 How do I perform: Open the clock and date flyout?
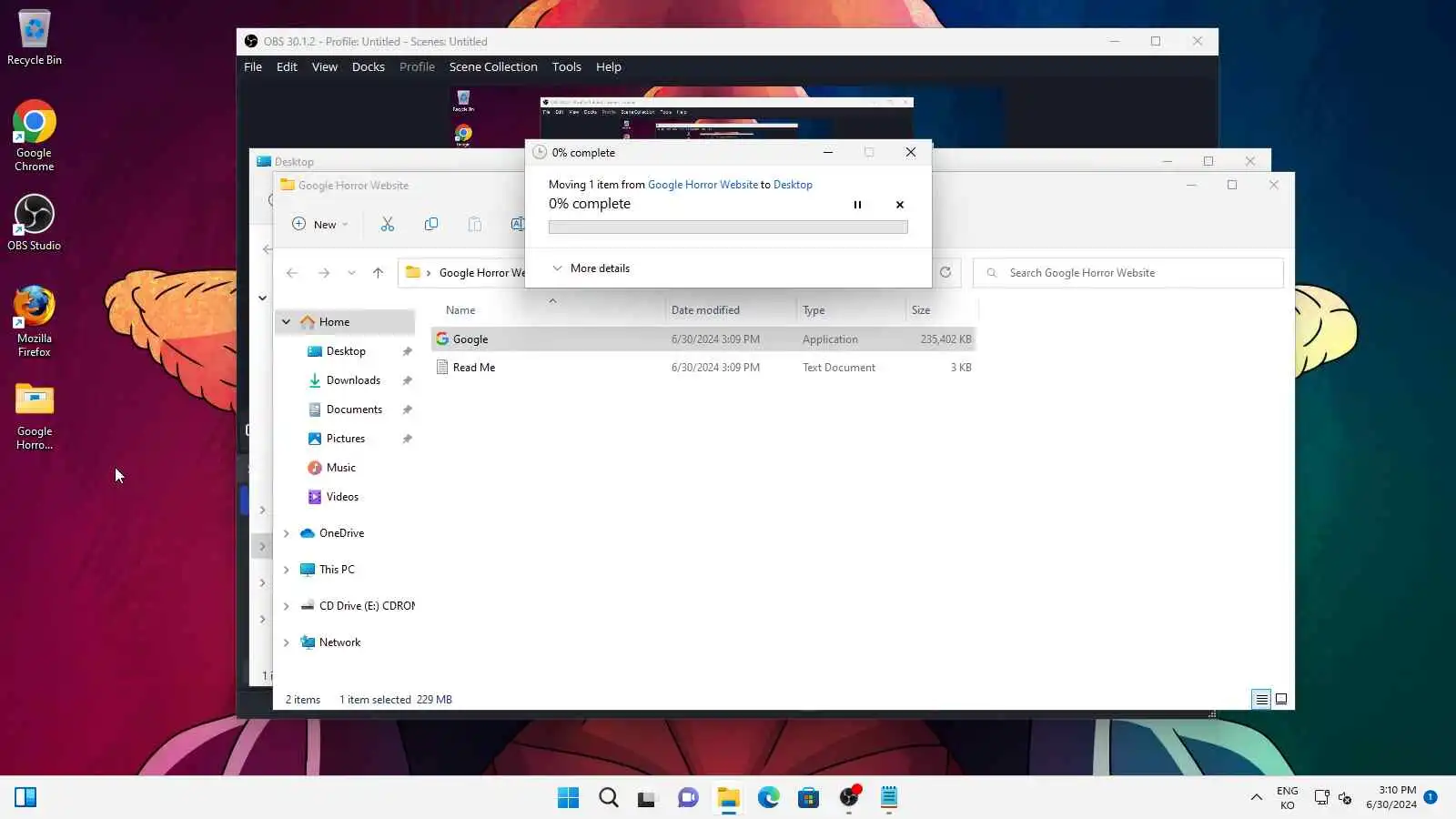1391,797
